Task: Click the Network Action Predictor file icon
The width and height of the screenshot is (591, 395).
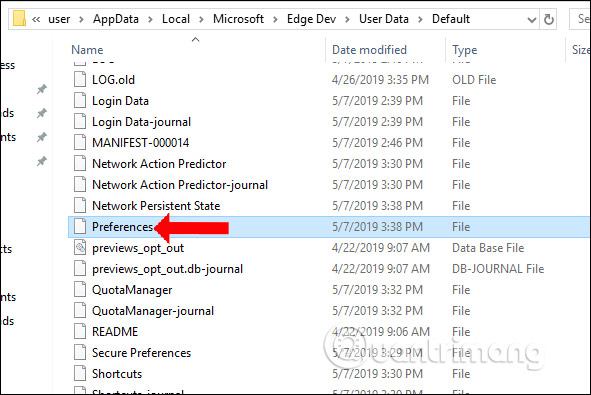Action: (80, 164)
